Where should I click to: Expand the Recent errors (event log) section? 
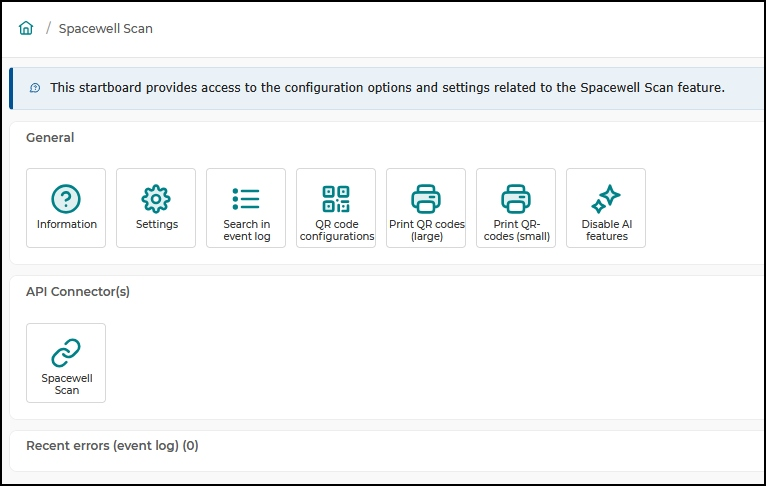point(112,446)
